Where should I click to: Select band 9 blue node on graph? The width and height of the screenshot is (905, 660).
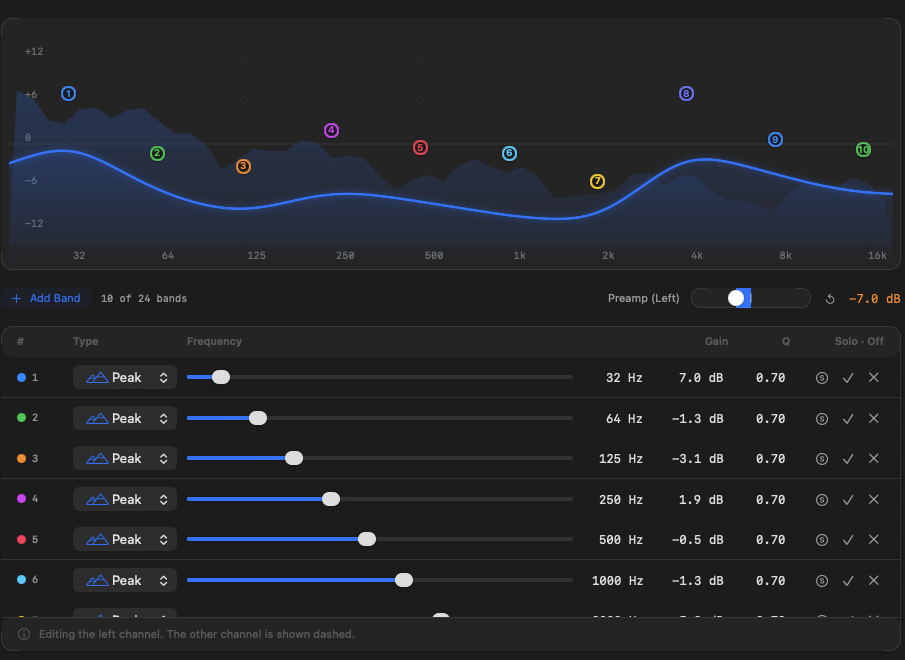tap(775, 140)
